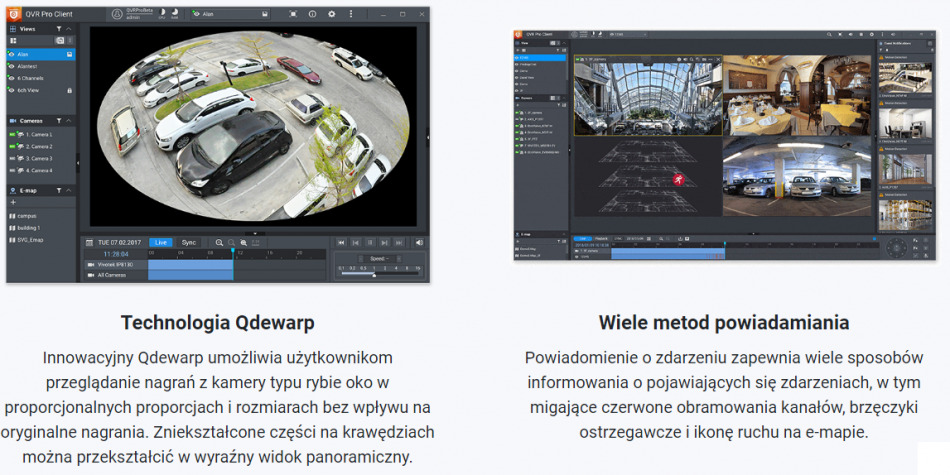Select the 6 Channels view
Image resolution: width=950 pixels, height=475 pixels.
pyautogui.click(x=30, y=78)
